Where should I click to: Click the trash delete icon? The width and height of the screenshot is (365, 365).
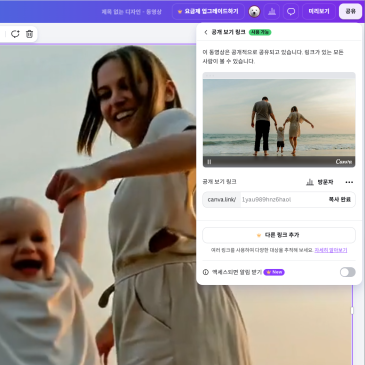pos(29,34)
